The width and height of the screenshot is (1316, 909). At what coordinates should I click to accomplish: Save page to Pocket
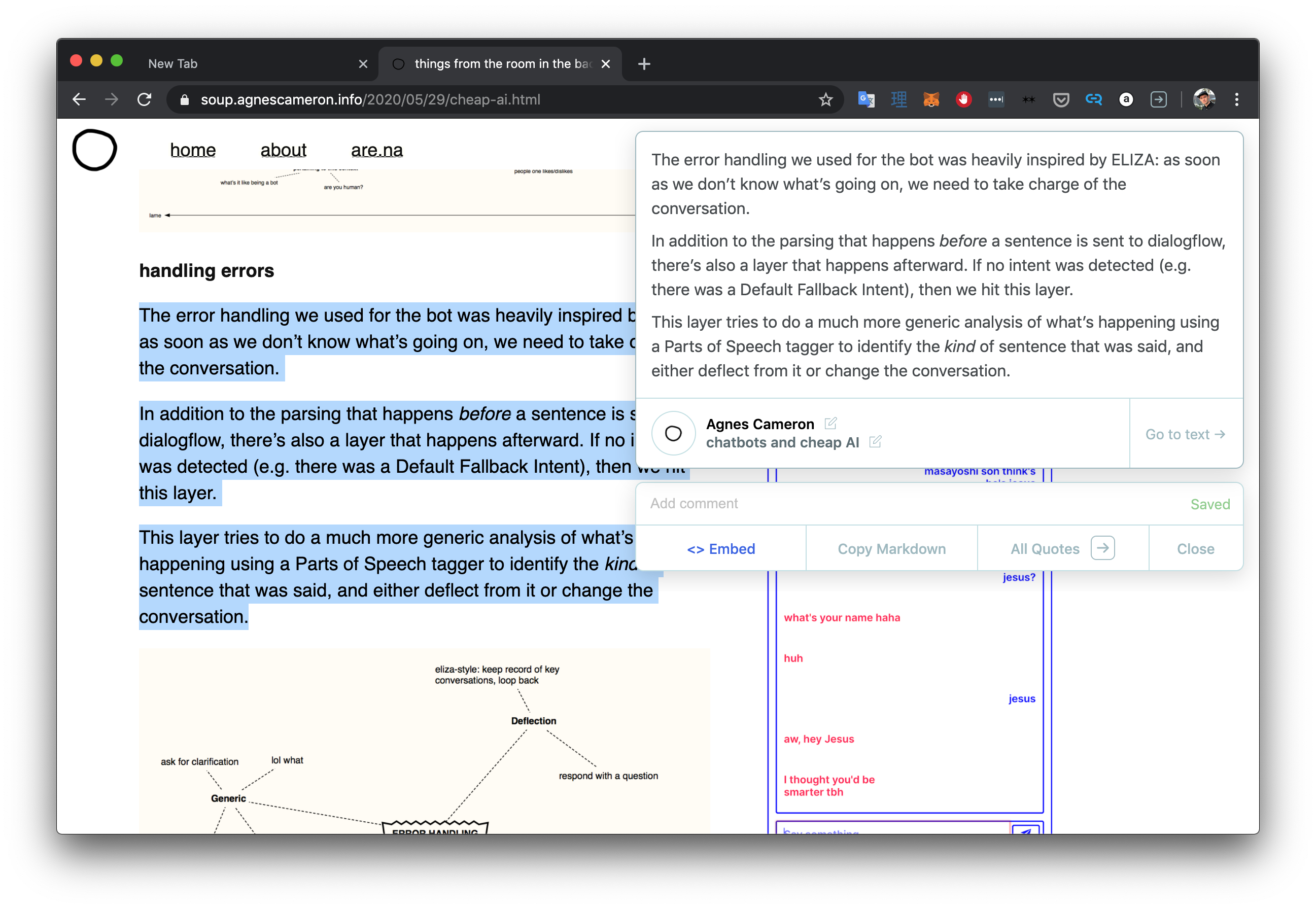[1061, 99]
